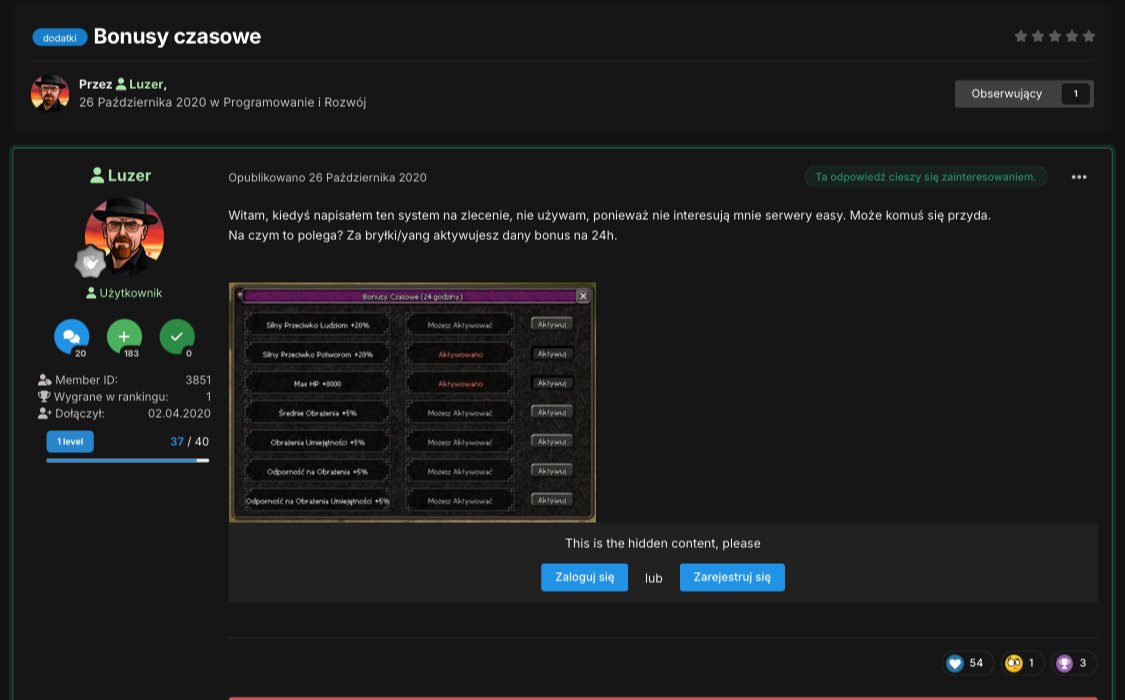Viewport: 1125px width, 700px height.
Task: Click the Zaloguj się button
Action: 584,577
